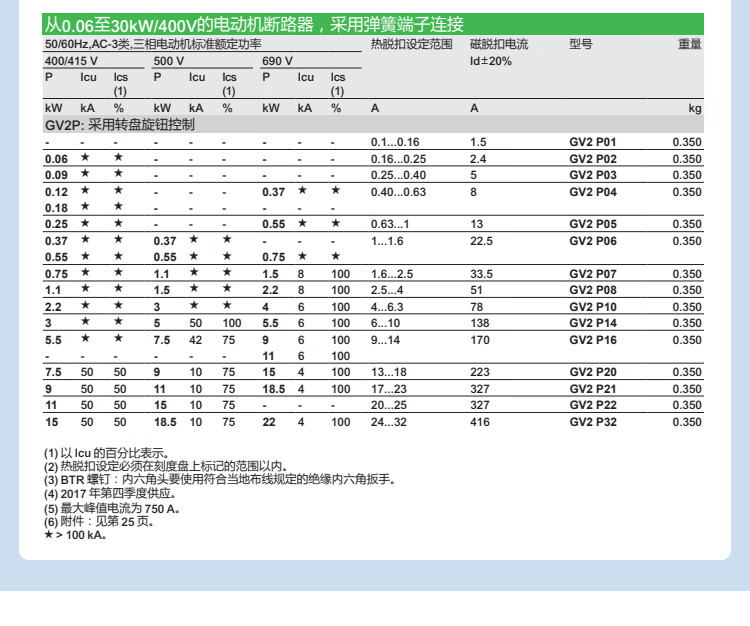Select model GV2 P14
The height and width of the screenshot is (626, 750).
coord(593,323)
